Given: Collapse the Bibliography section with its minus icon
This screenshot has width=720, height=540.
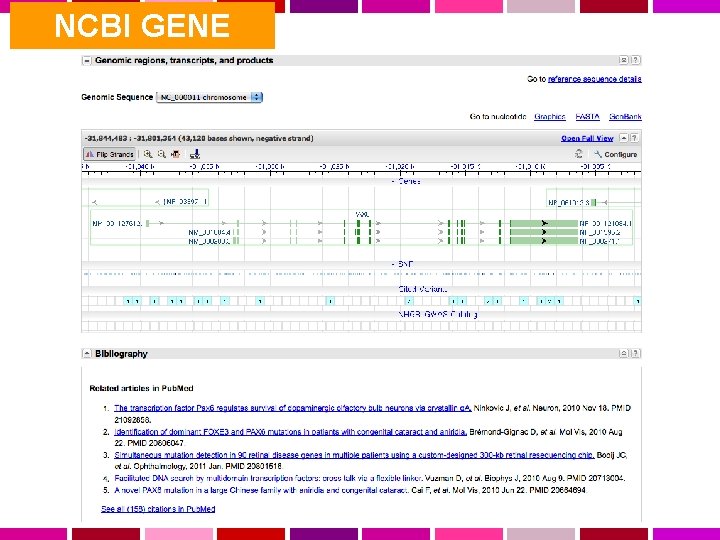Looking at the screenshot, I should pos(86,354).
